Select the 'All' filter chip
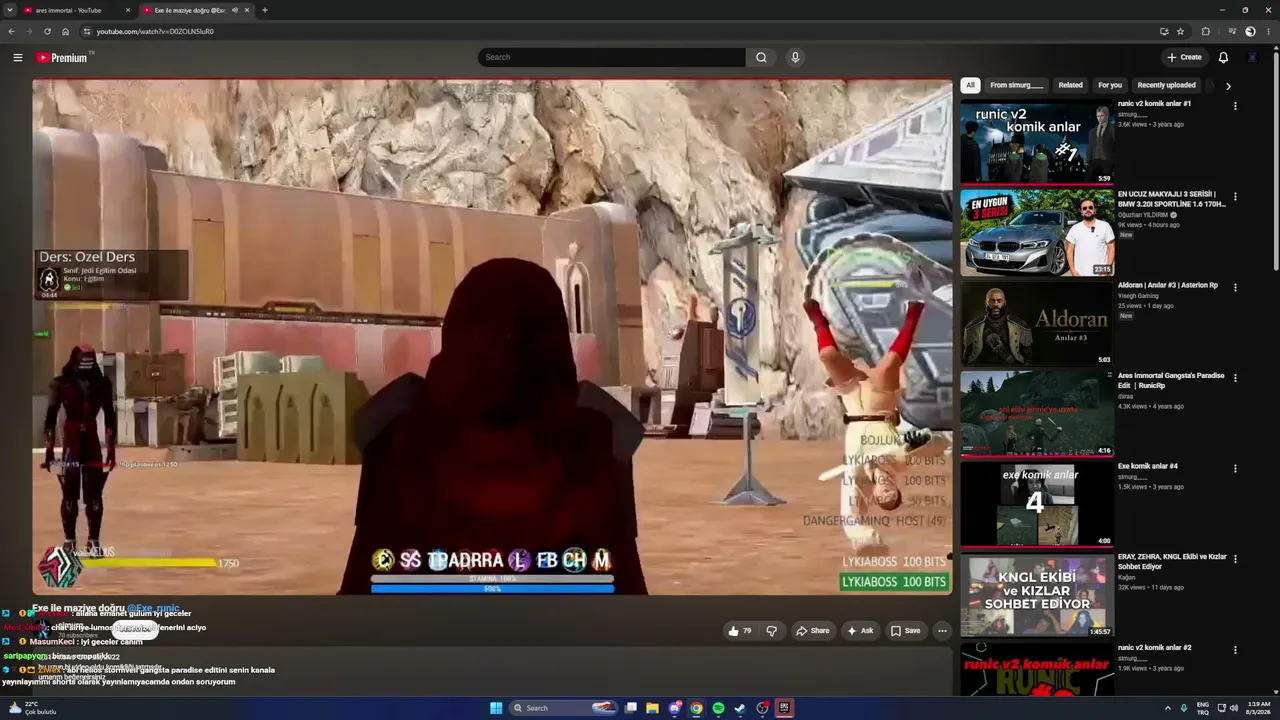The image size is (1280, 720). (970, 85)
